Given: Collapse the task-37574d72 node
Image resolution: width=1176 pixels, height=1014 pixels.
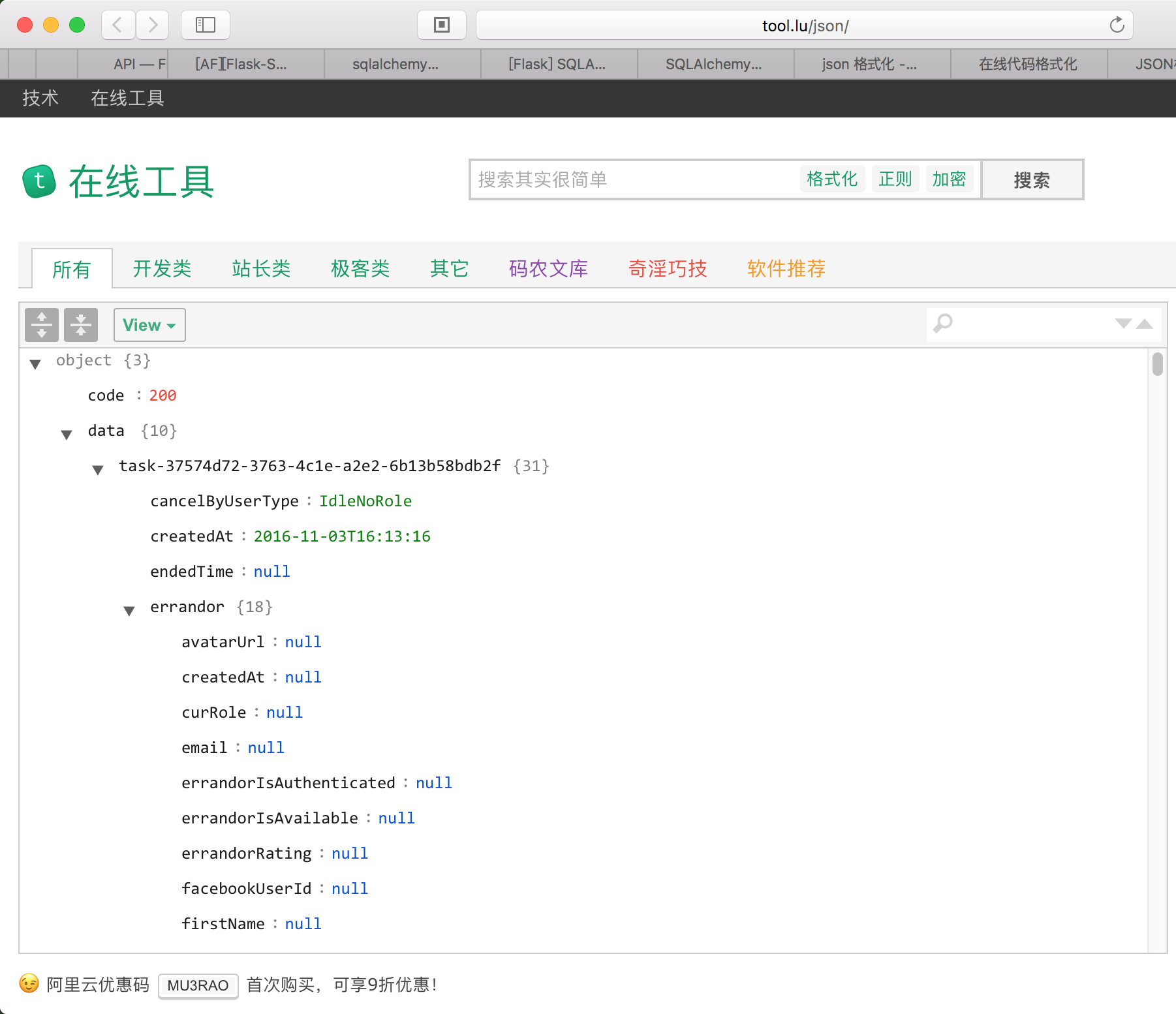Looking at the screenshot, I should tap(98, 469).
